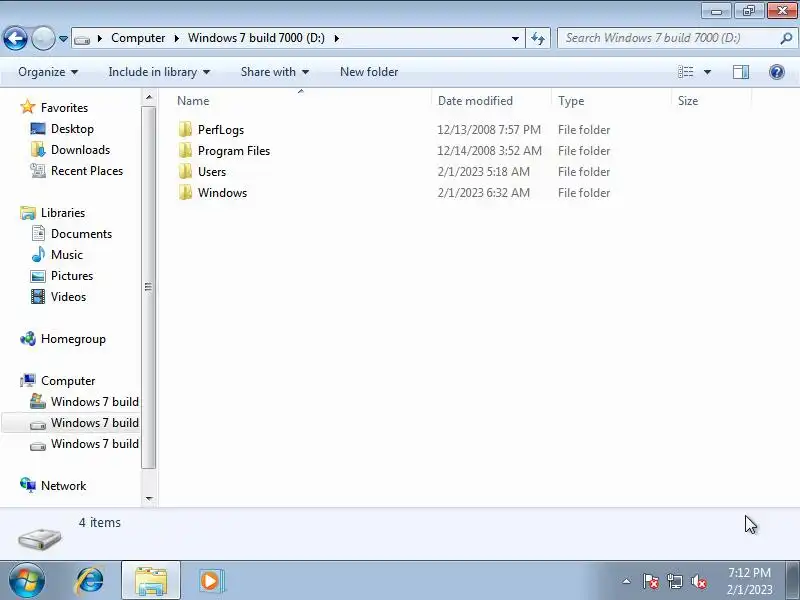Sort by the Size column

pyautogui.click(x=711, y=101)
